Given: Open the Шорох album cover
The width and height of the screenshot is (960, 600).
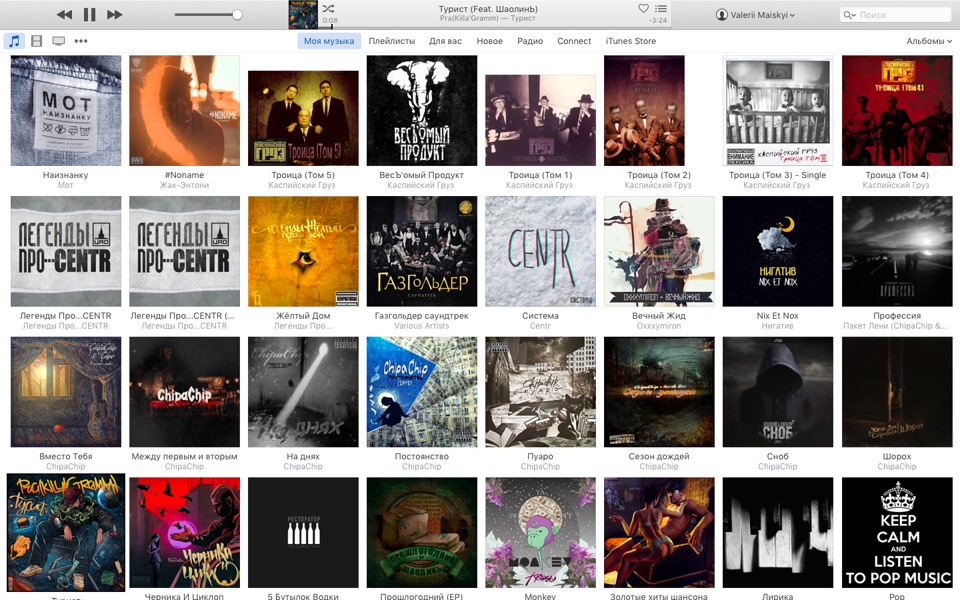Looking at the screenshot, I should coord(897,392).
